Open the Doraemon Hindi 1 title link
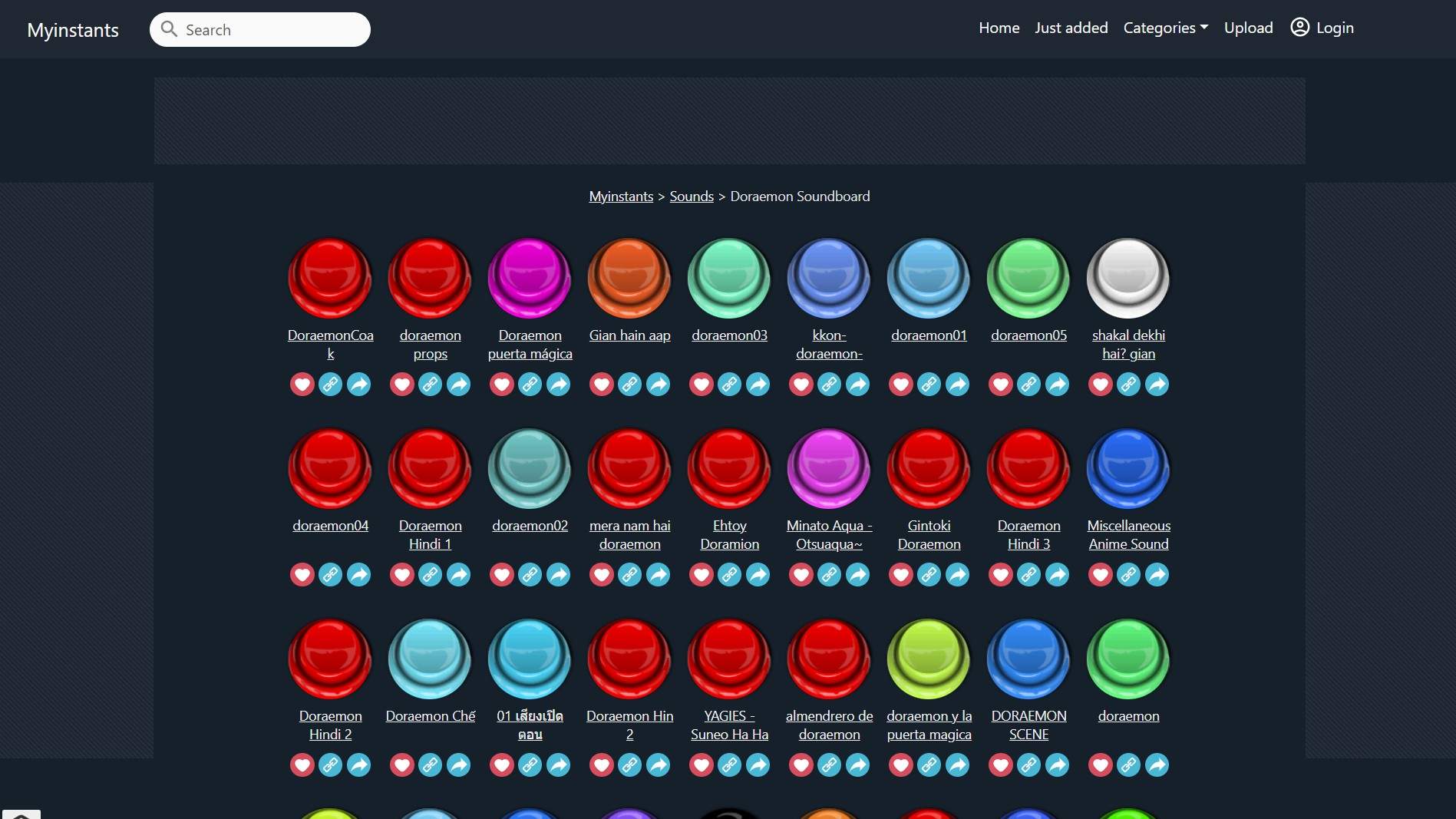The height and width of the screenshot is (819, 1456). tap(430, 535)
